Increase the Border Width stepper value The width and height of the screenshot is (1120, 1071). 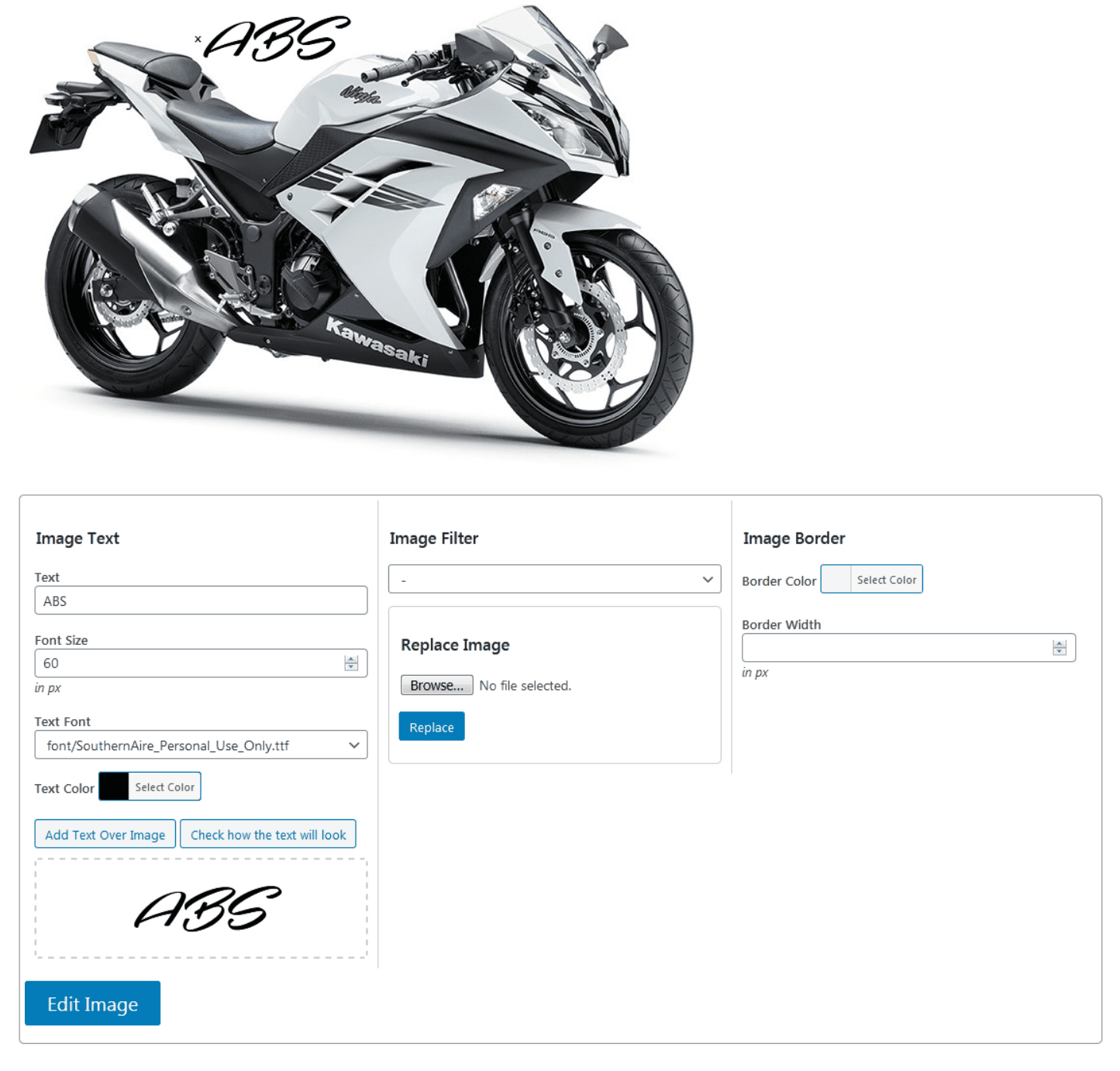click(1060, 643)
